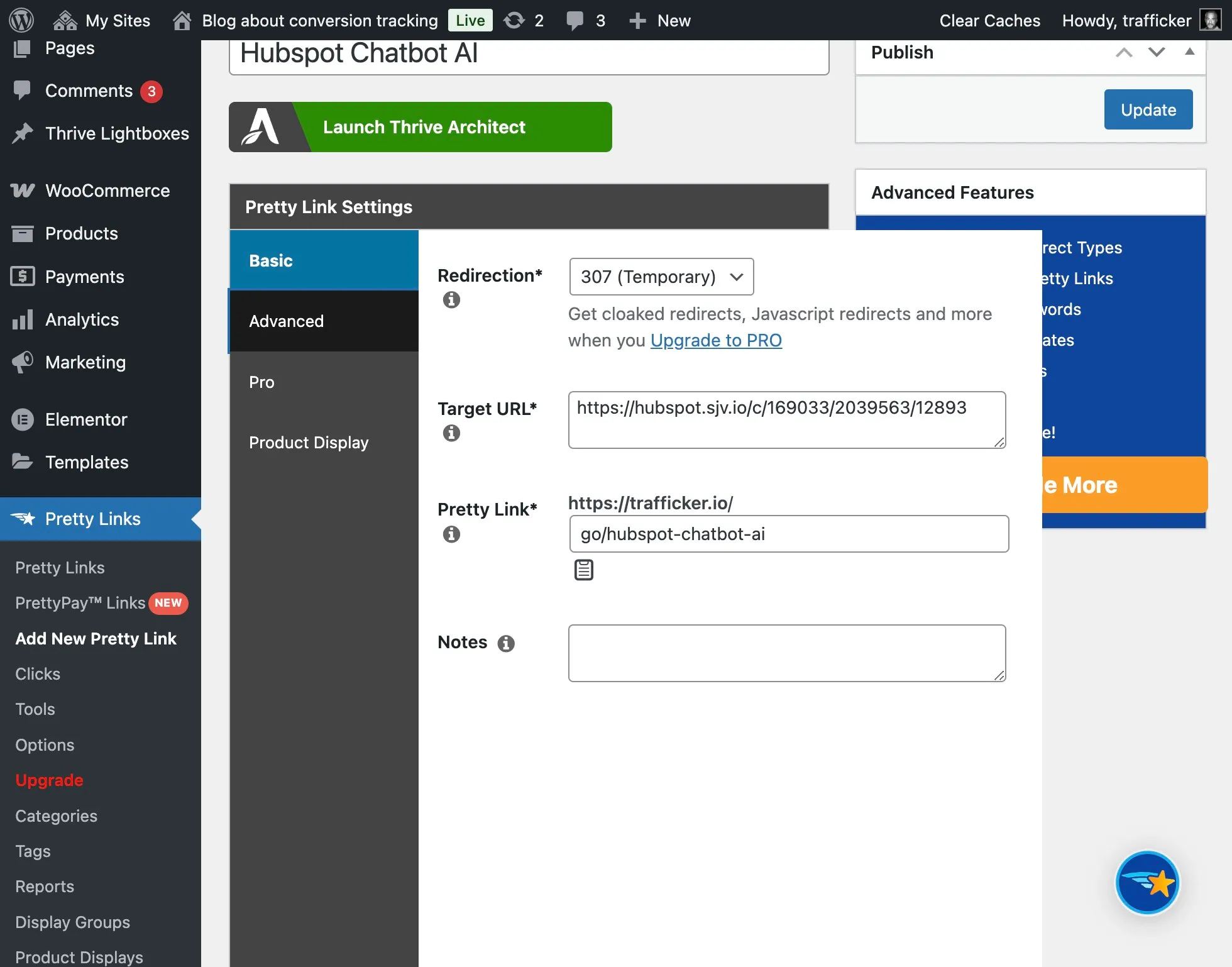Open Categories submenu item
1232x967 pixels.
[56, 816]
